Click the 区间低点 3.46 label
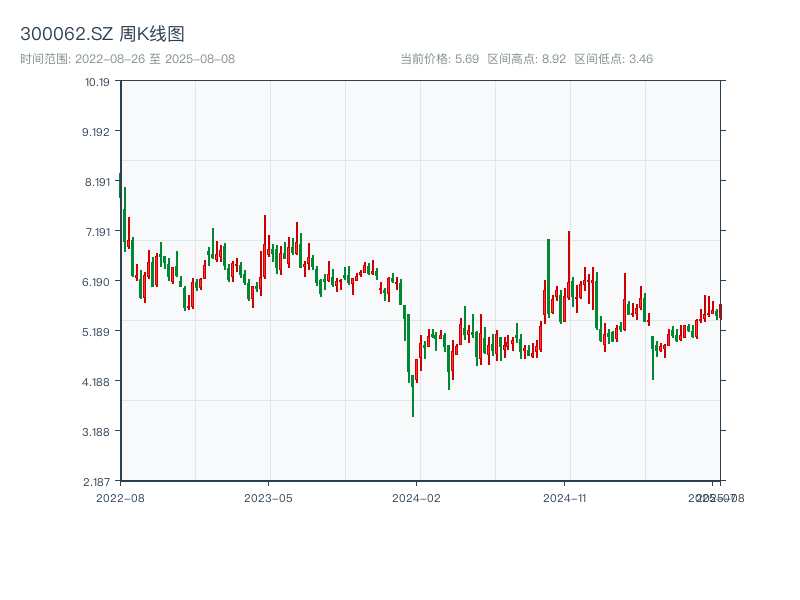The width and height of the screenshot is (800, 600). pos(613,59)
